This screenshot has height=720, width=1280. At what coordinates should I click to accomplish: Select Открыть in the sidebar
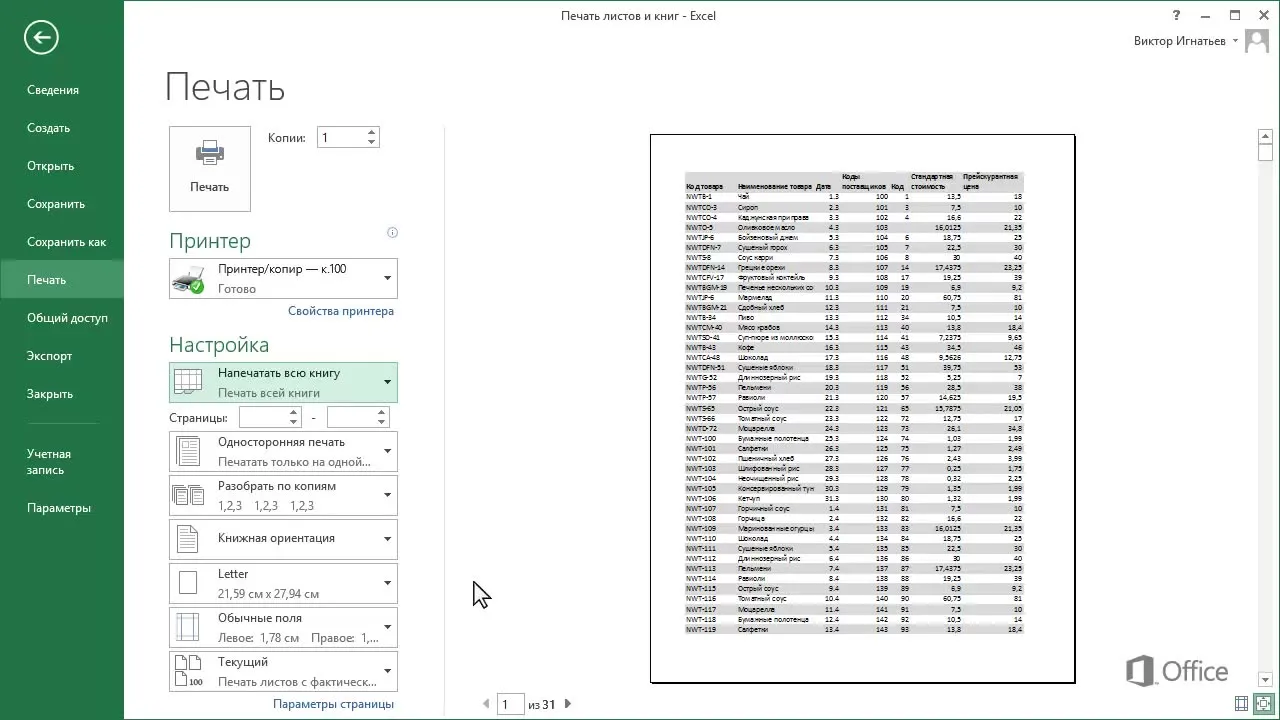point(62,166)
